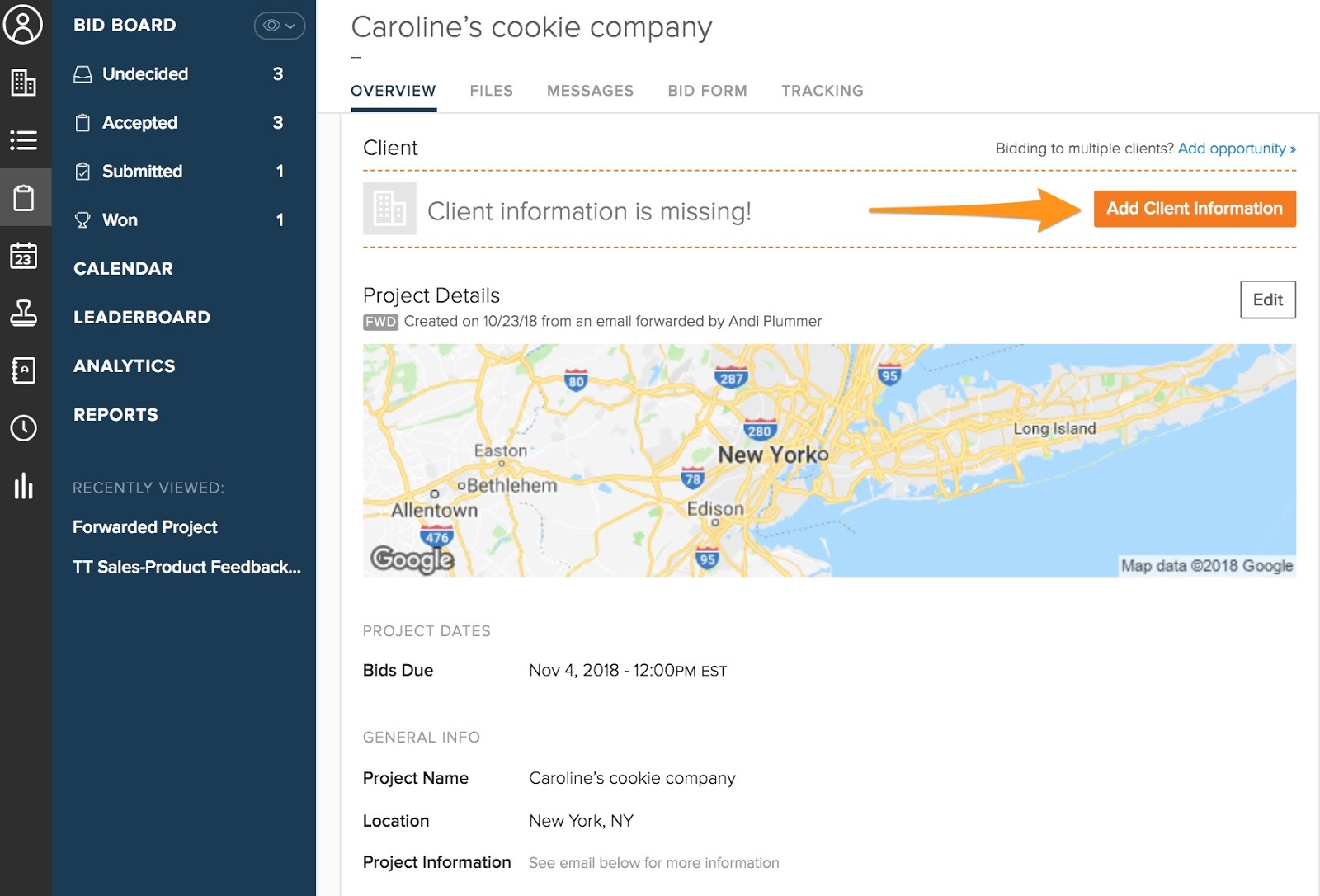Open the user profile icon

click(x=23, y=24)
